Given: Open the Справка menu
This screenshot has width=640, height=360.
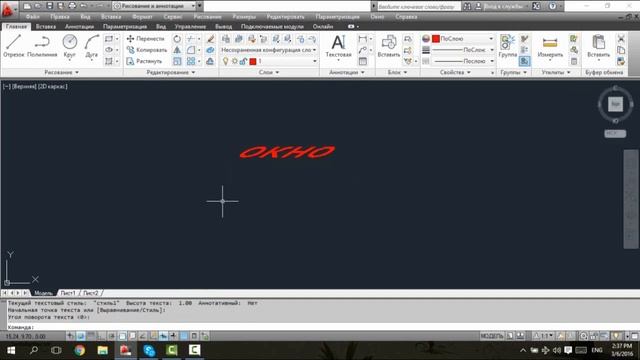Looking at the screenshot, I should coord(406,17).
